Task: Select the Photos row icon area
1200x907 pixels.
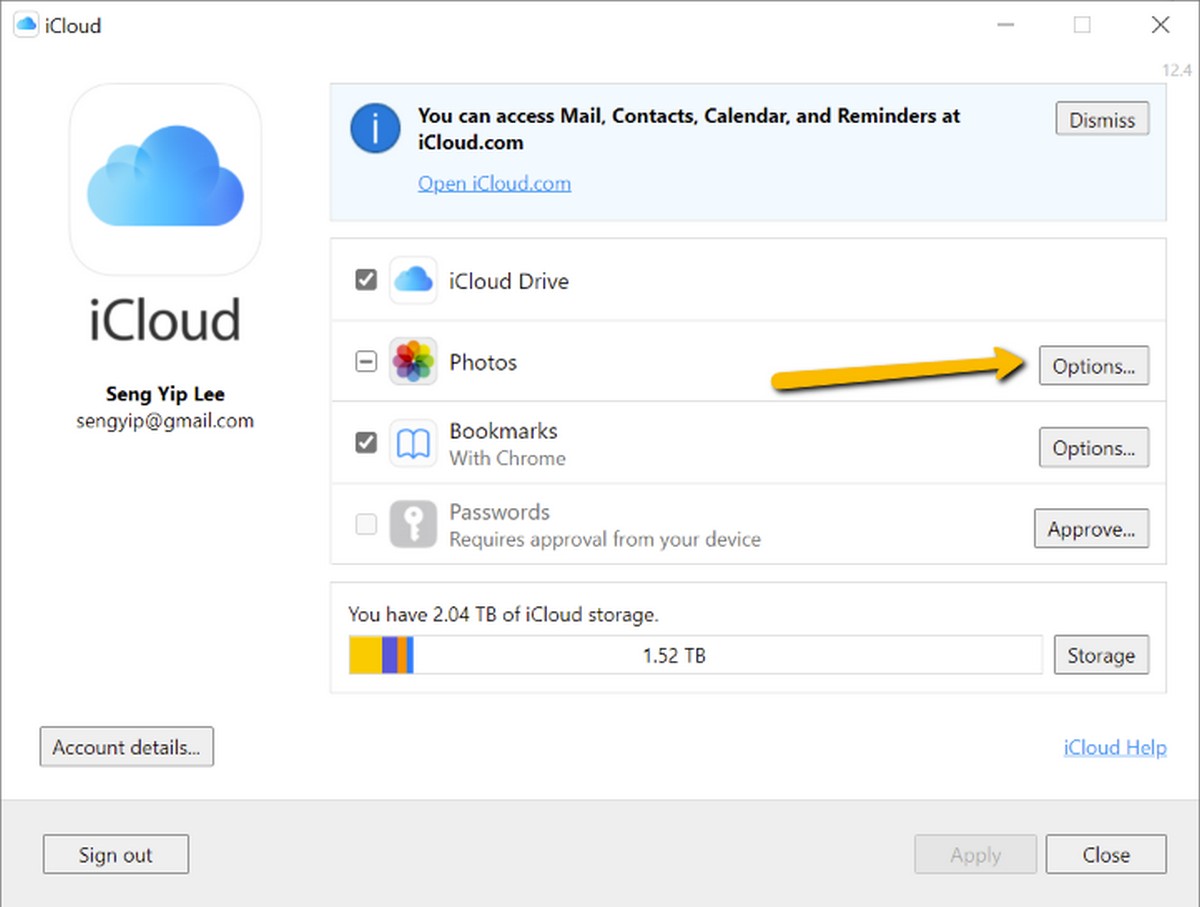Action: point(413,362)
